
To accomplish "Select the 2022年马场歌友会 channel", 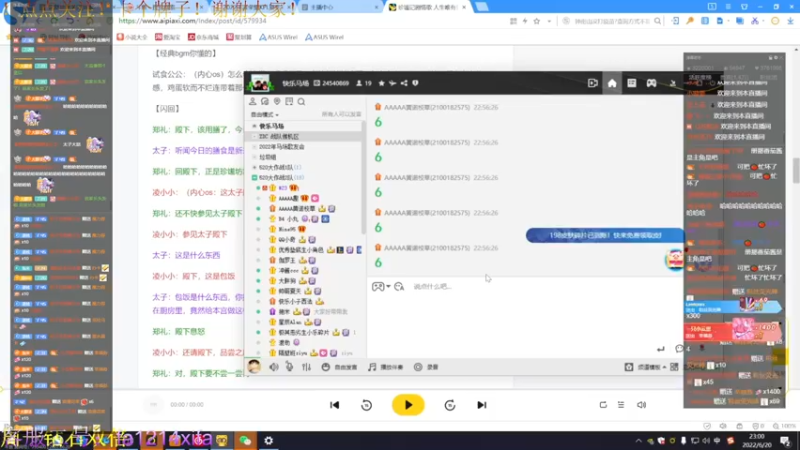I will tap(282, 146).
